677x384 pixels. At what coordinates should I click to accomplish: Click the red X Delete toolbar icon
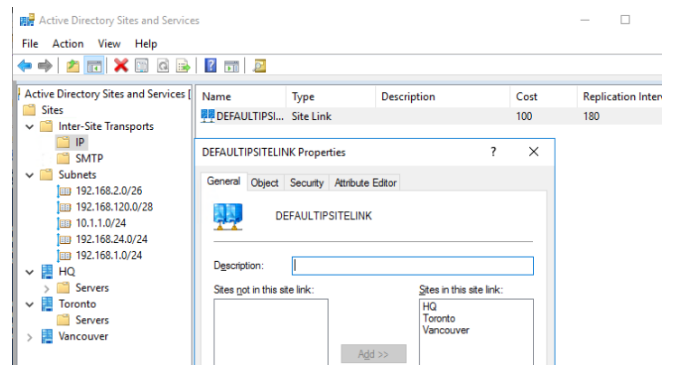(121, 66)
